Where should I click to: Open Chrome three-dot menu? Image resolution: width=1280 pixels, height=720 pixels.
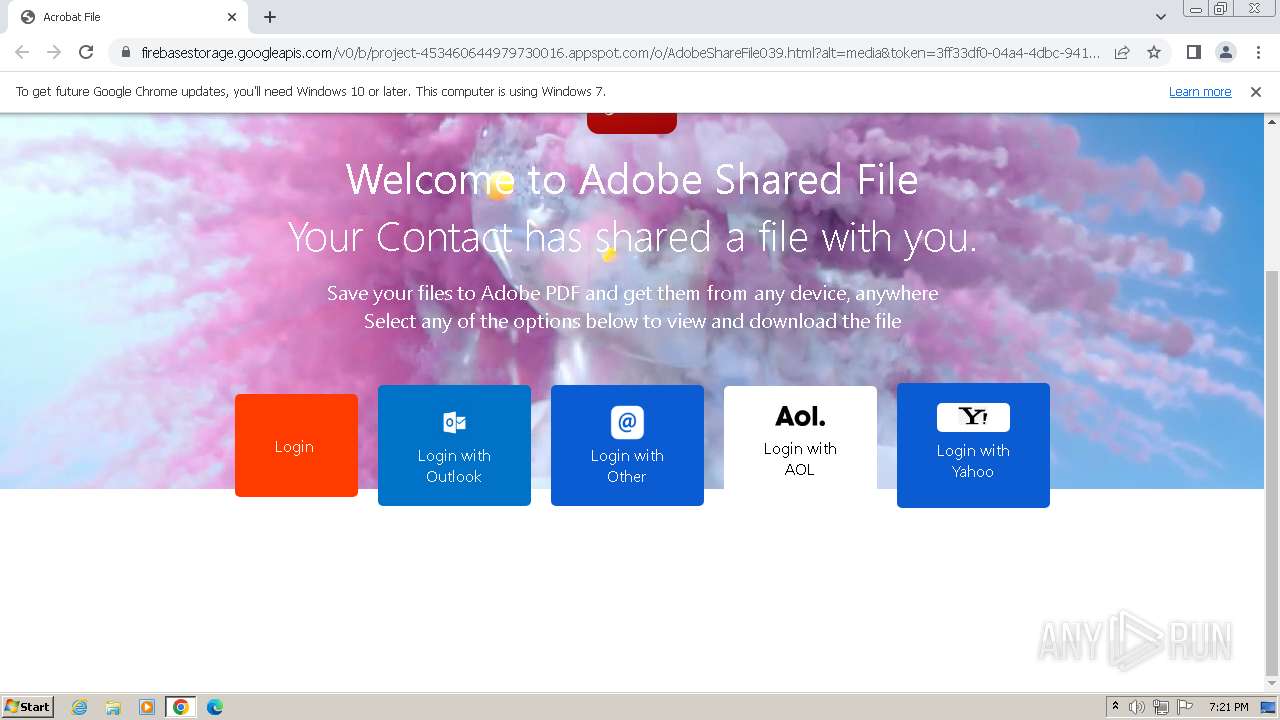[x=1258, y=52]
